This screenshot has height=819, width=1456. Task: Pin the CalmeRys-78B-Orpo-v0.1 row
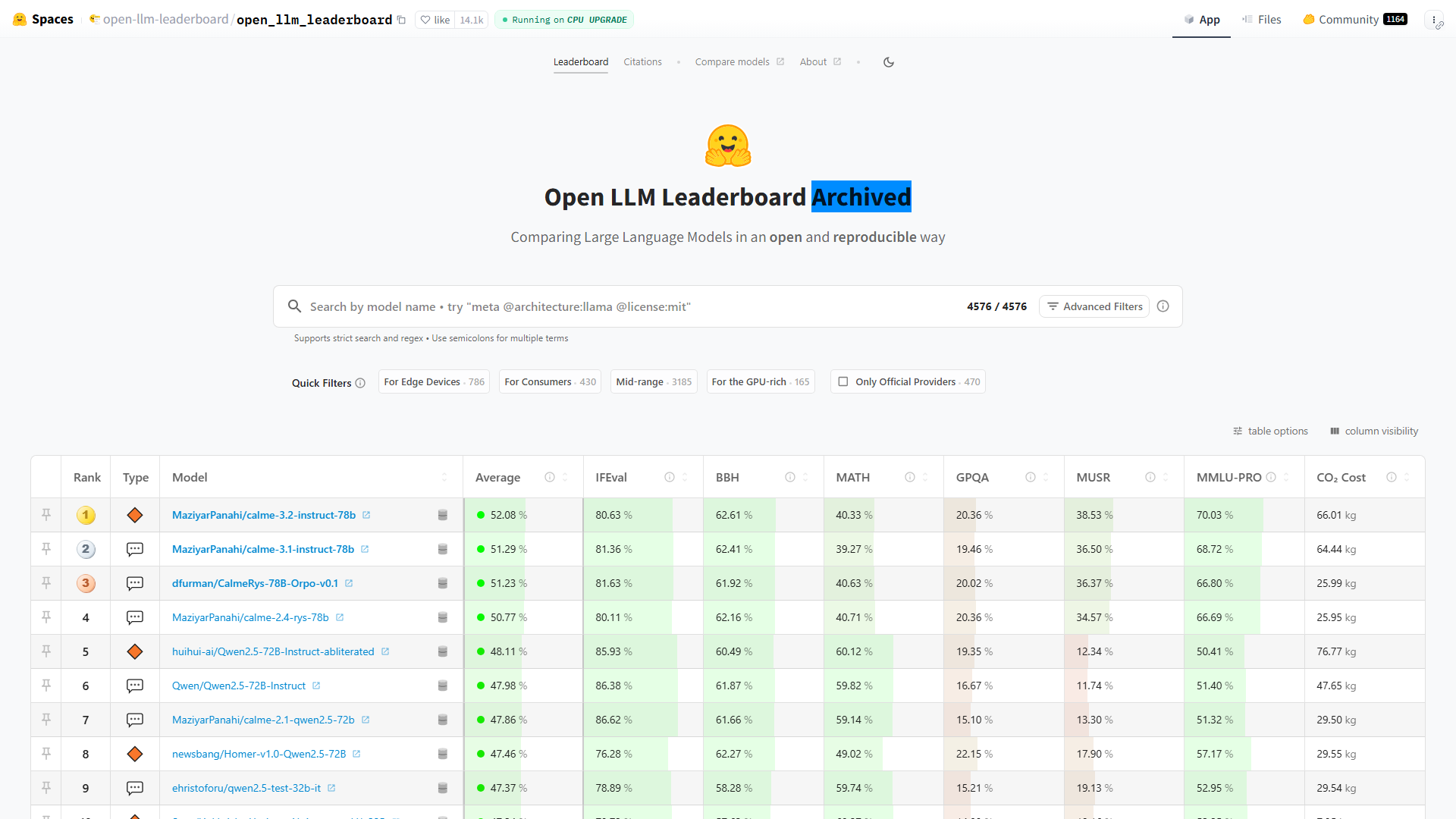pos(46,583)
